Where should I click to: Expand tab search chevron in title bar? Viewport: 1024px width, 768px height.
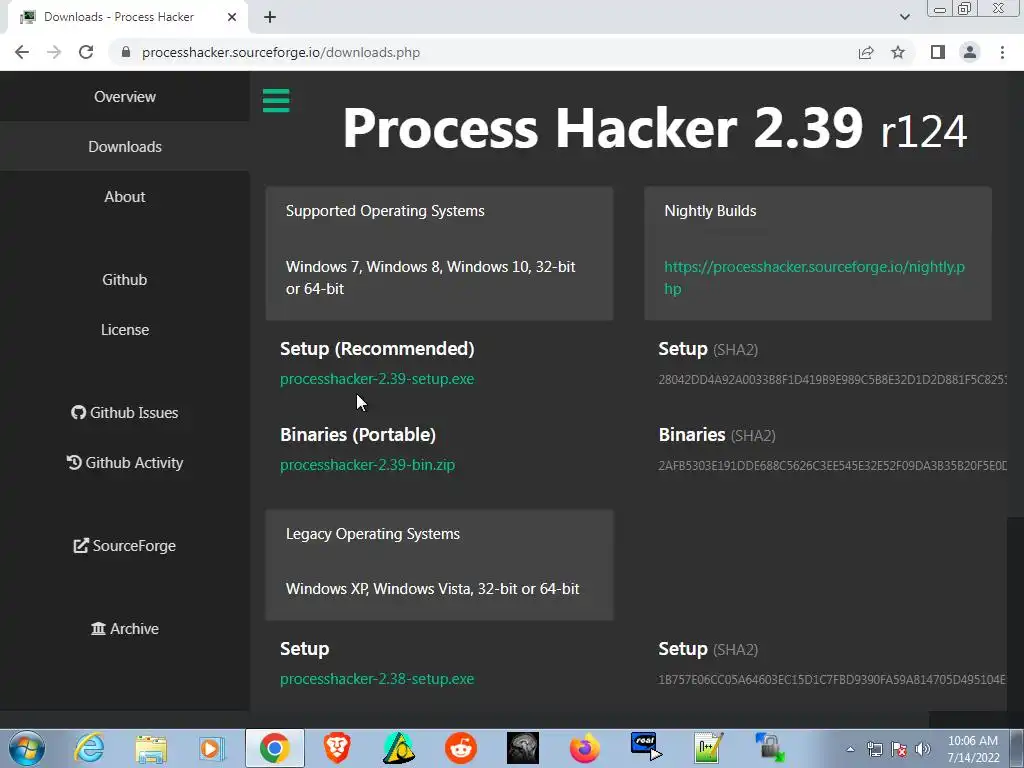point(904,17)
